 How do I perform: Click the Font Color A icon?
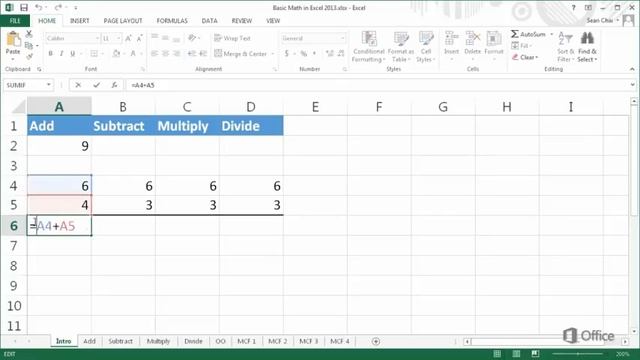point(133,53)
